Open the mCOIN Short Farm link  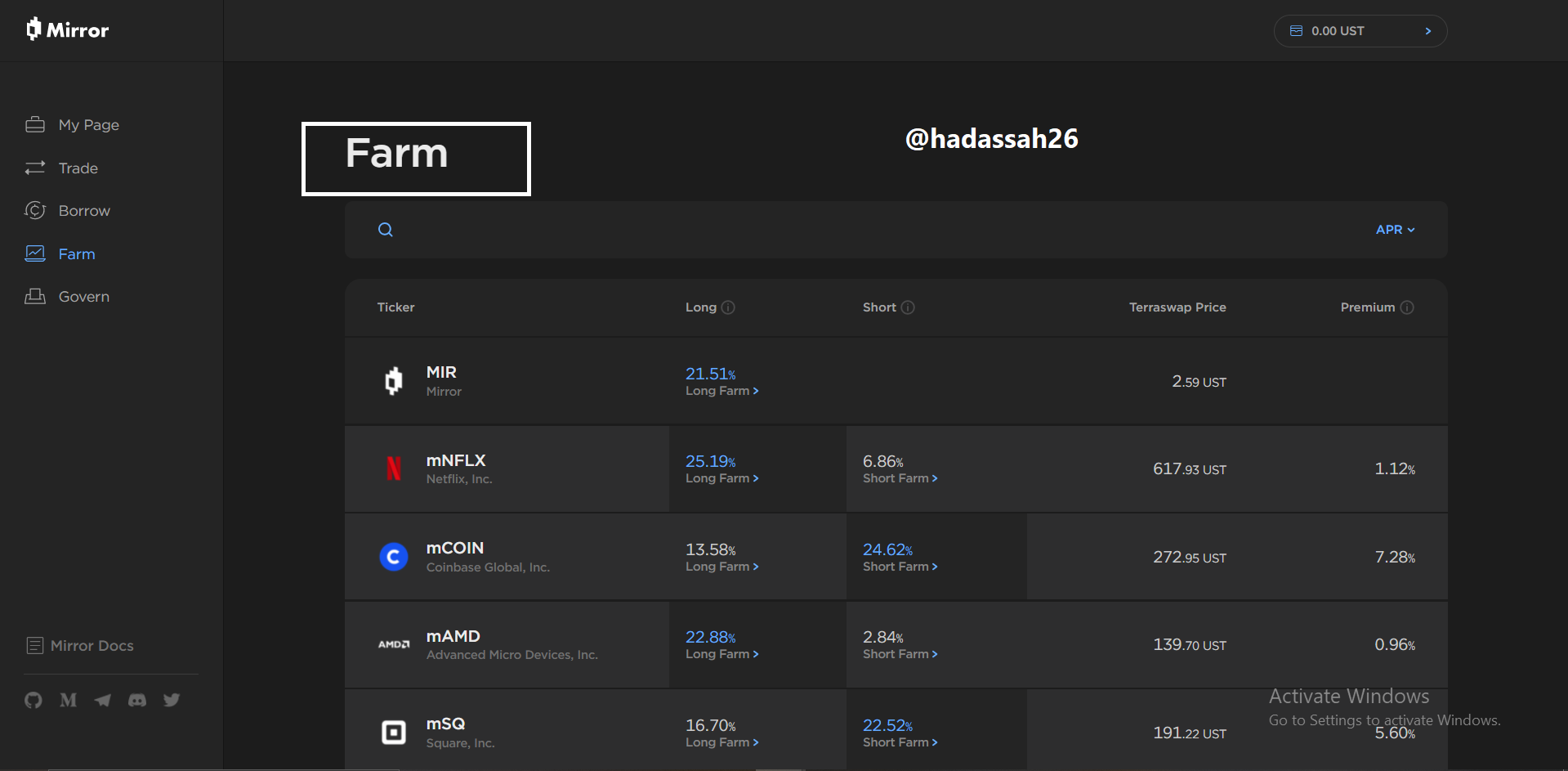pos(900,567)
